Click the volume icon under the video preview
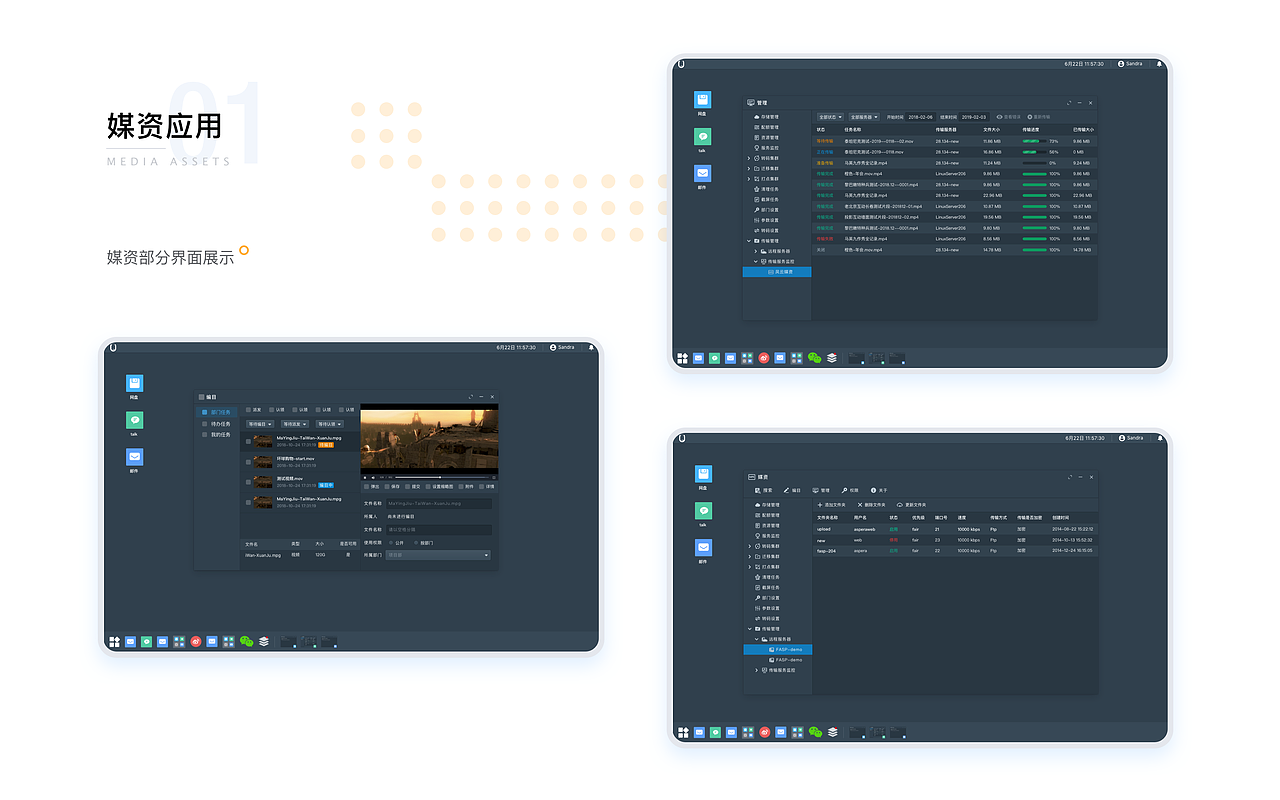Screen dimensions: 1280x800 pyautogui.click(x=373, y=477)
